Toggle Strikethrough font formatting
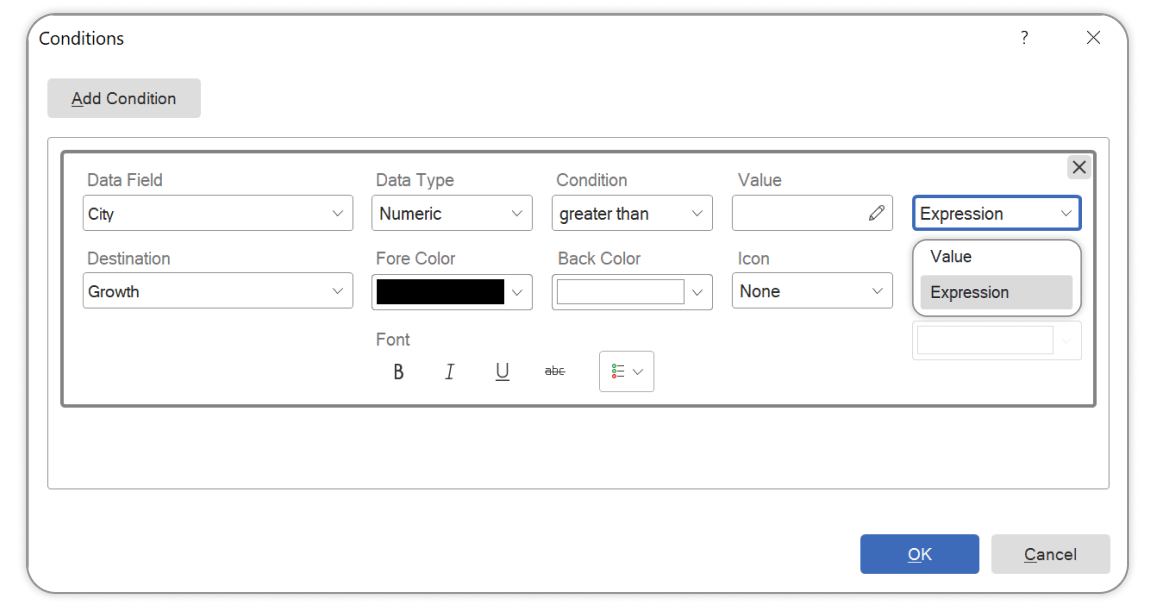 pos(555,371)
